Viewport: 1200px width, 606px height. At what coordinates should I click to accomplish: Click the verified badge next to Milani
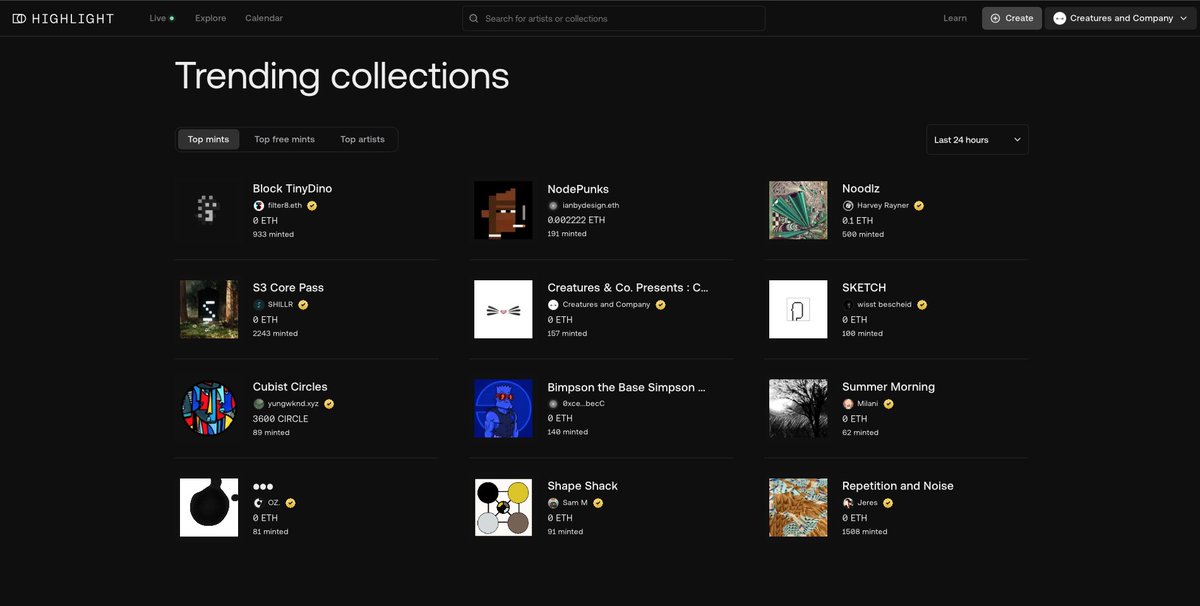click(x=888, y=404)
